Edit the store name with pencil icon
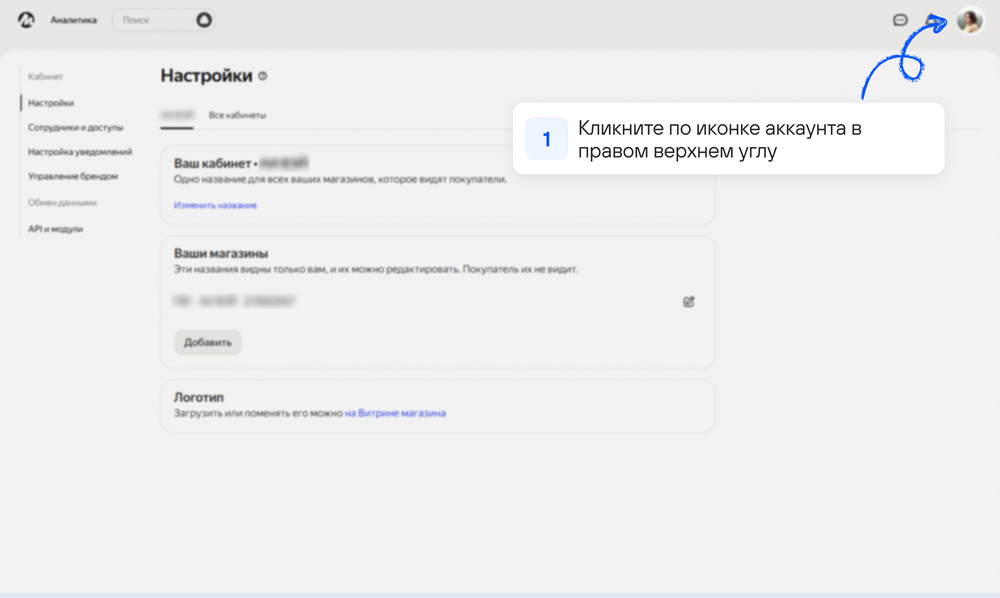 689,302
